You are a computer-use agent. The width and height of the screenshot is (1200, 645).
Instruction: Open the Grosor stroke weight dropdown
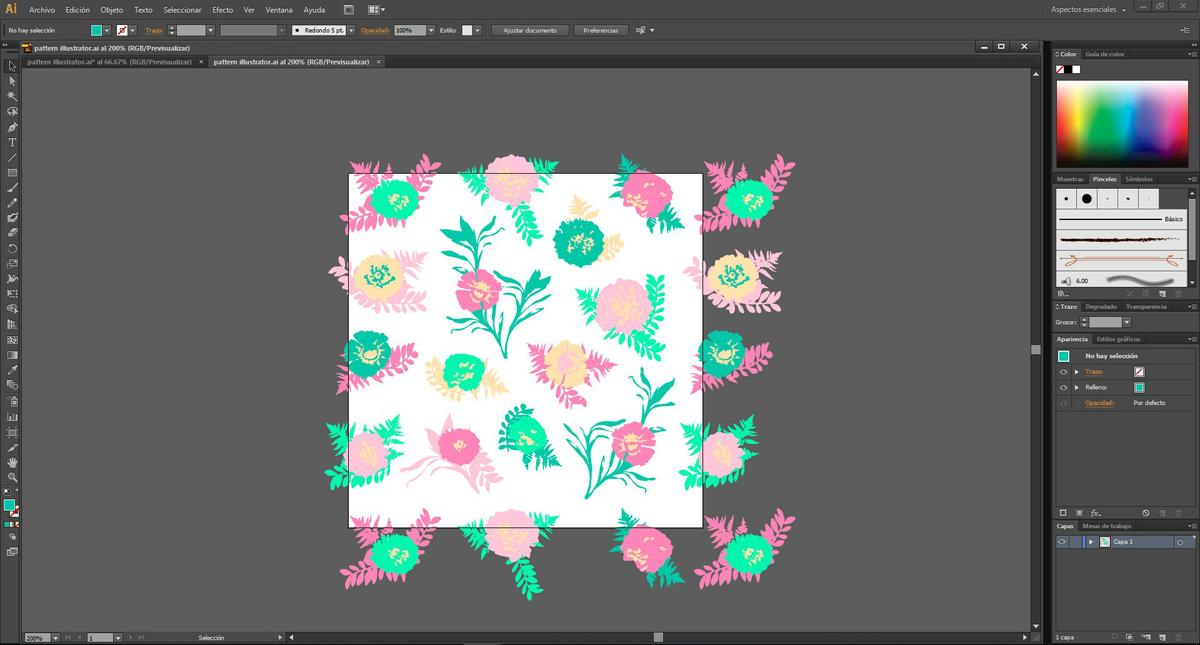[x=1128, y=322]
